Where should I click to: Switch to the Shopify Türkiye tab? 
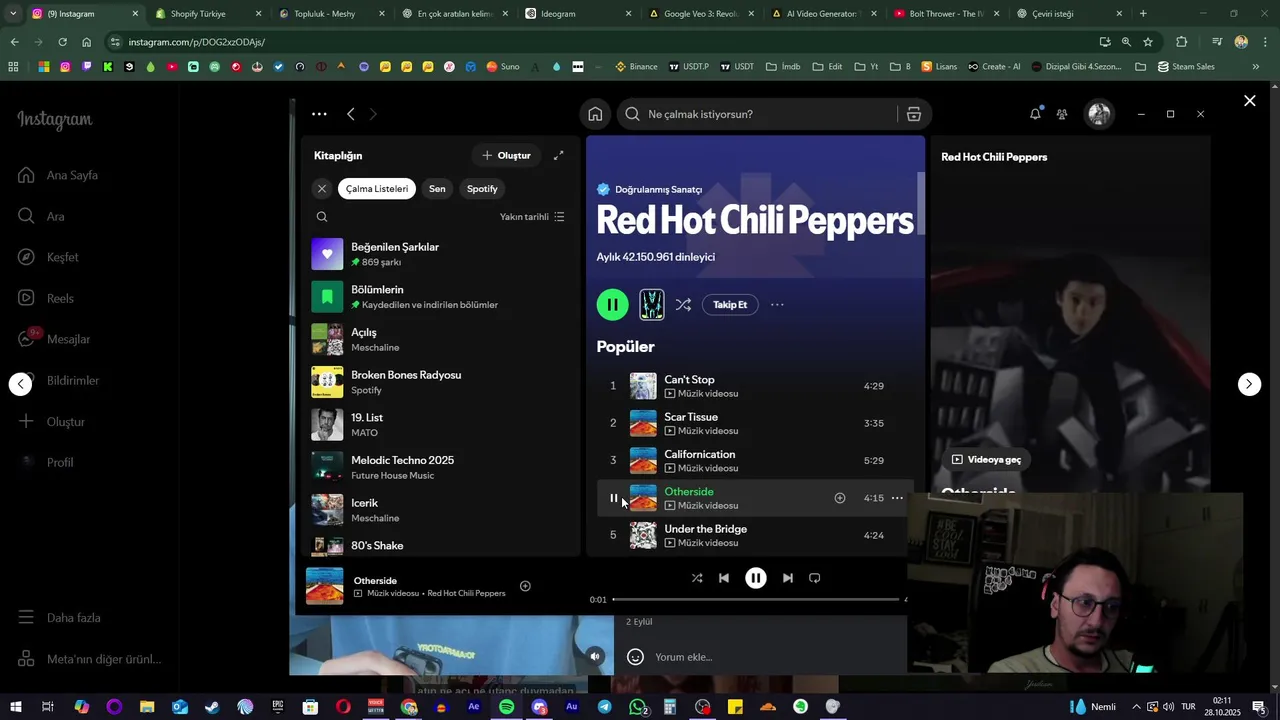click(206, 14)
